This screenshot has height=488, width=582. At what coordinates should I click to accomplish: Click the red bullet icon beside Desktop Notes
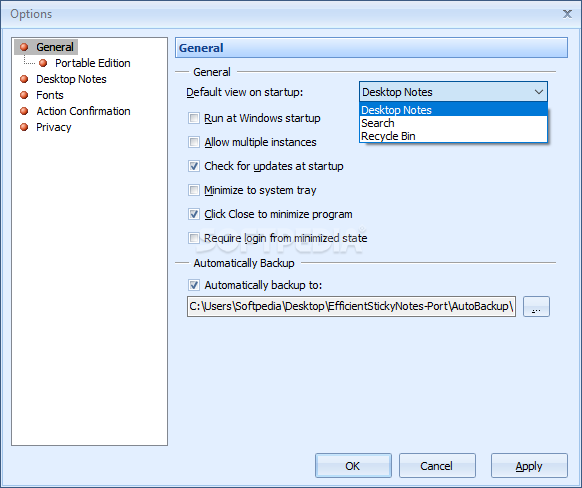point(24,79)
